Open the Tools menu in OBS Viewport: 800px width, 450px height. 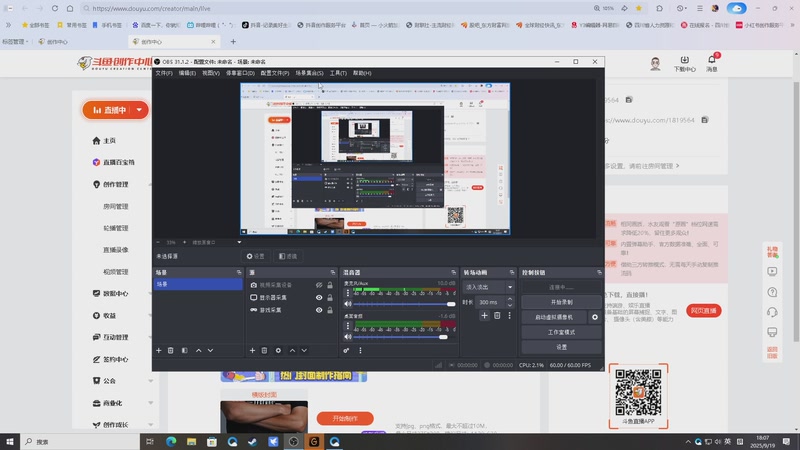click(x=338, y=73)
